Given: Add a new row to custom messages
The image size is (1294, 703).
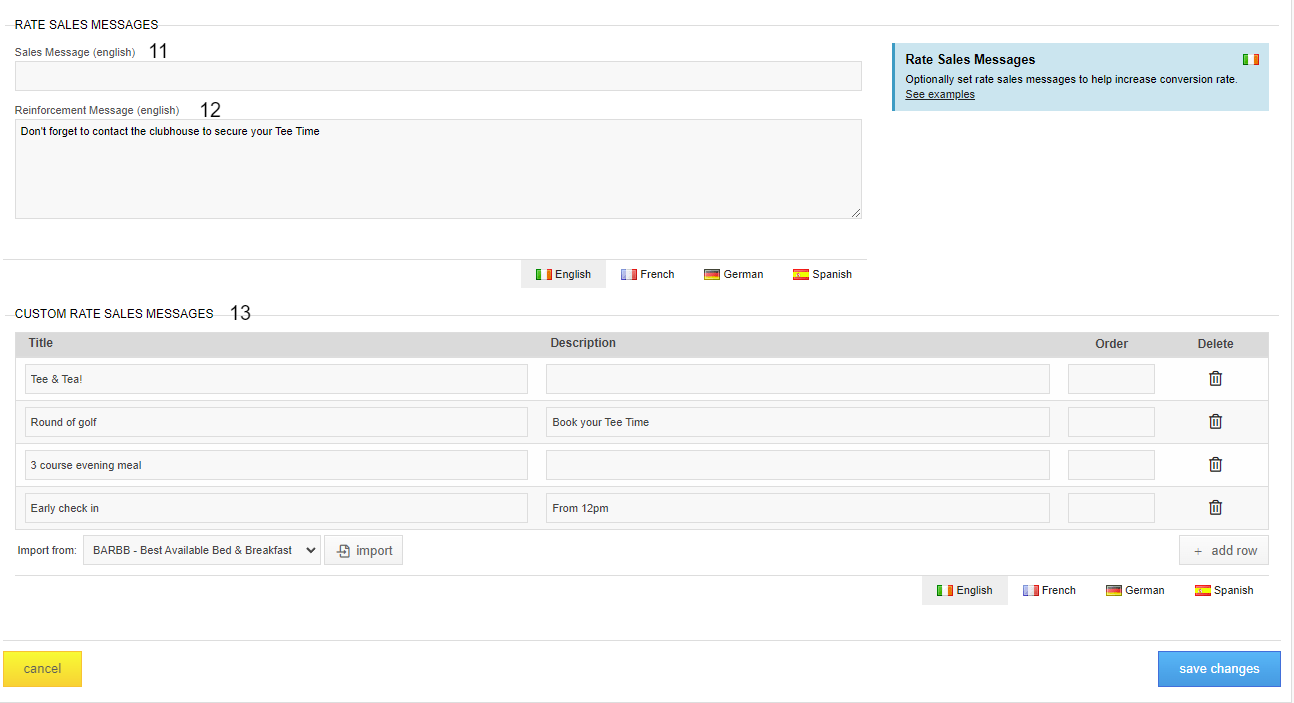Looking at the screenshot, I should (1223, 550).
